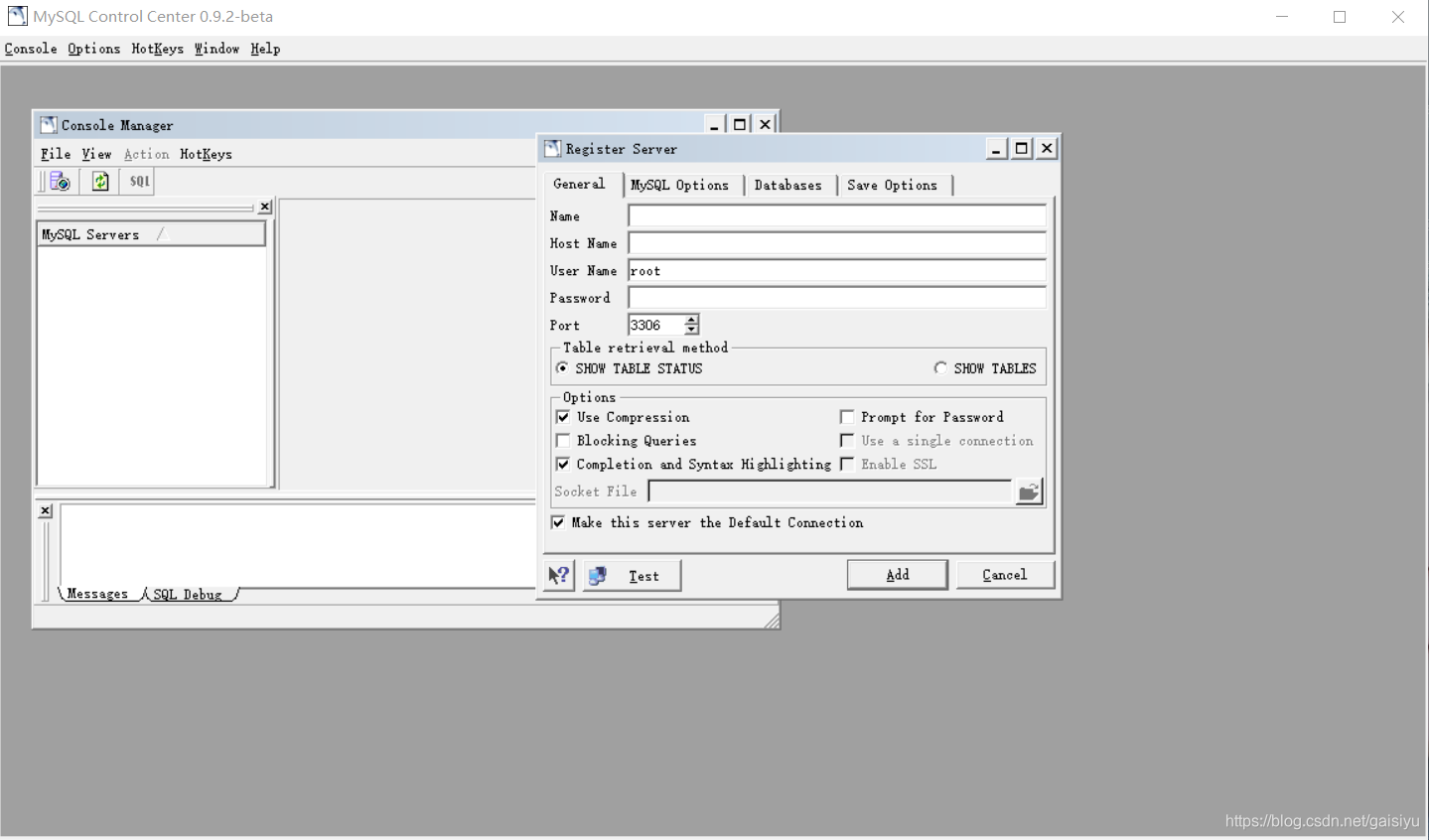This screenshot has width=1429, height=840.
Task: Select SHOW TABLE STATUS radio option
Action: [562, 368]
